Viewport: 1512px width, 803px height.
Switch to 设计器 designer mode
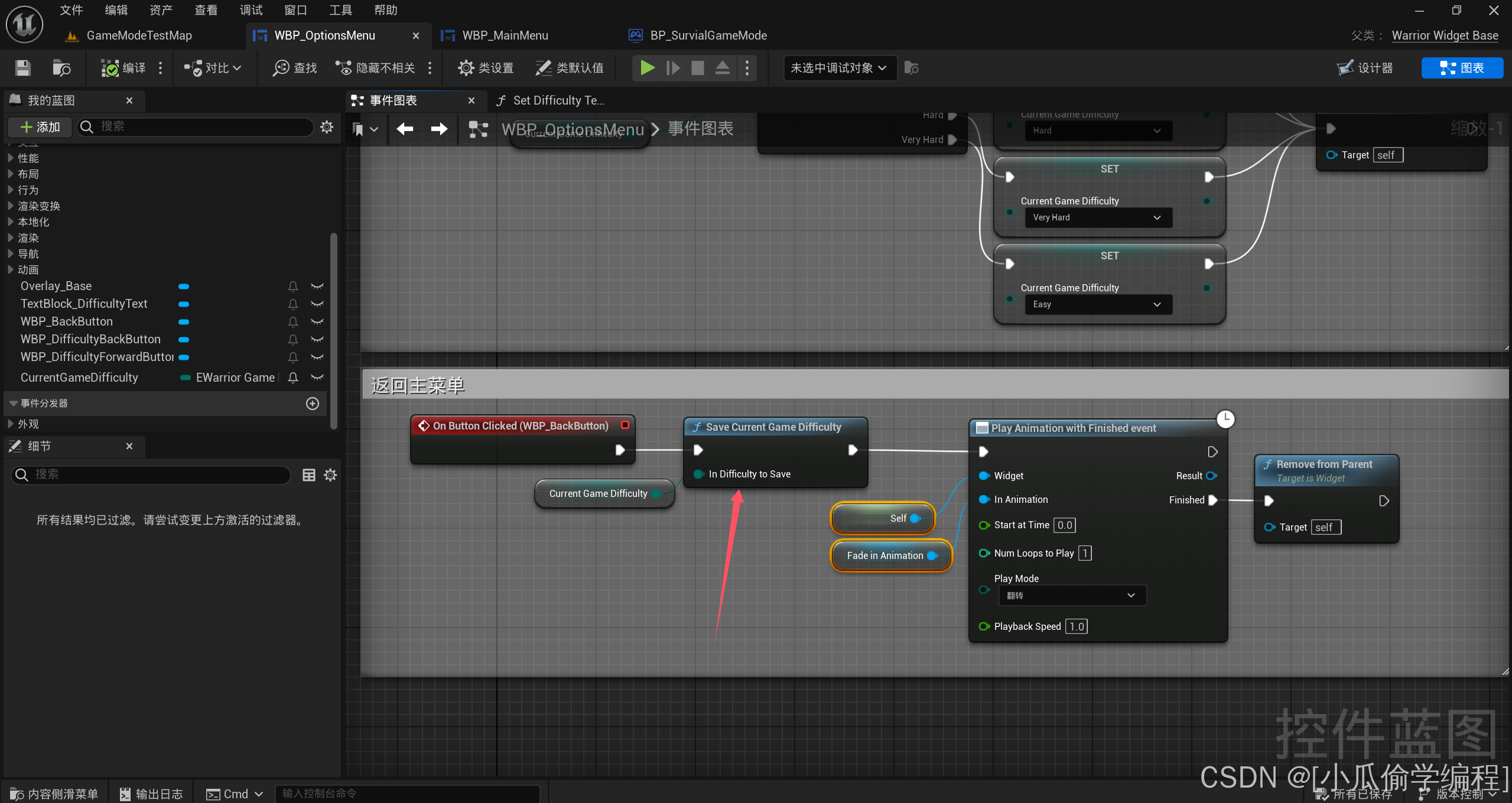(1365, 68)
